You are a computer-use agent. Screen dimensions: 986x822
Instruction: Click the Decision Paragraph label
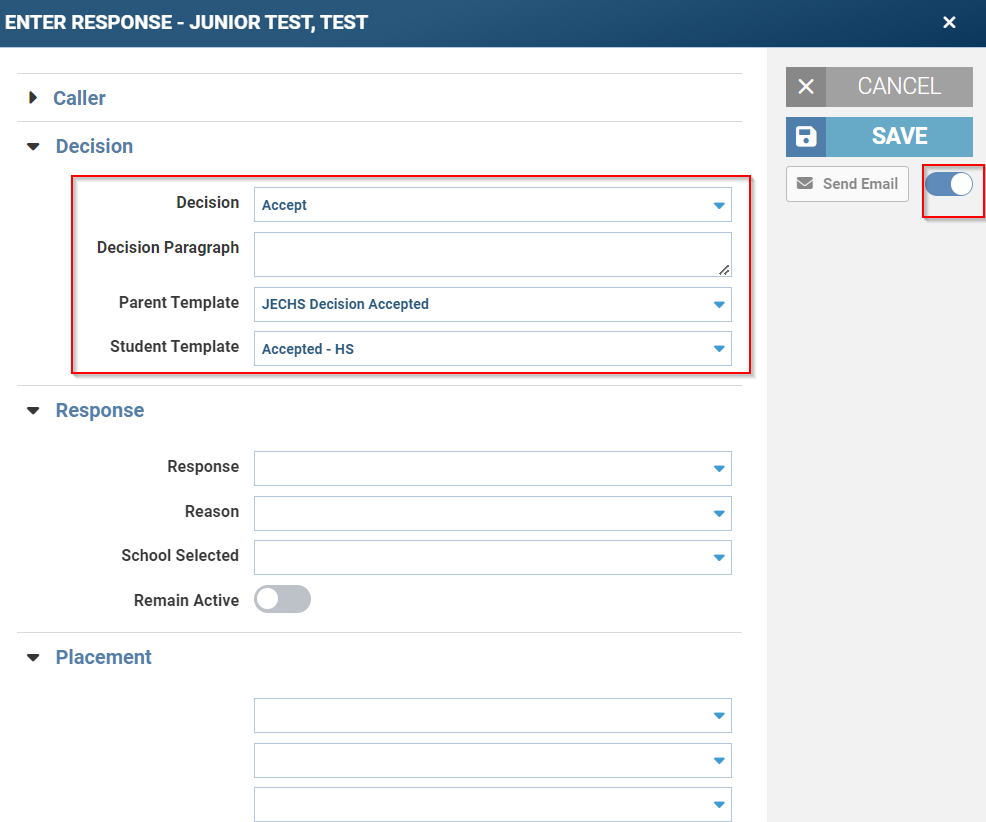pos(168,248)
